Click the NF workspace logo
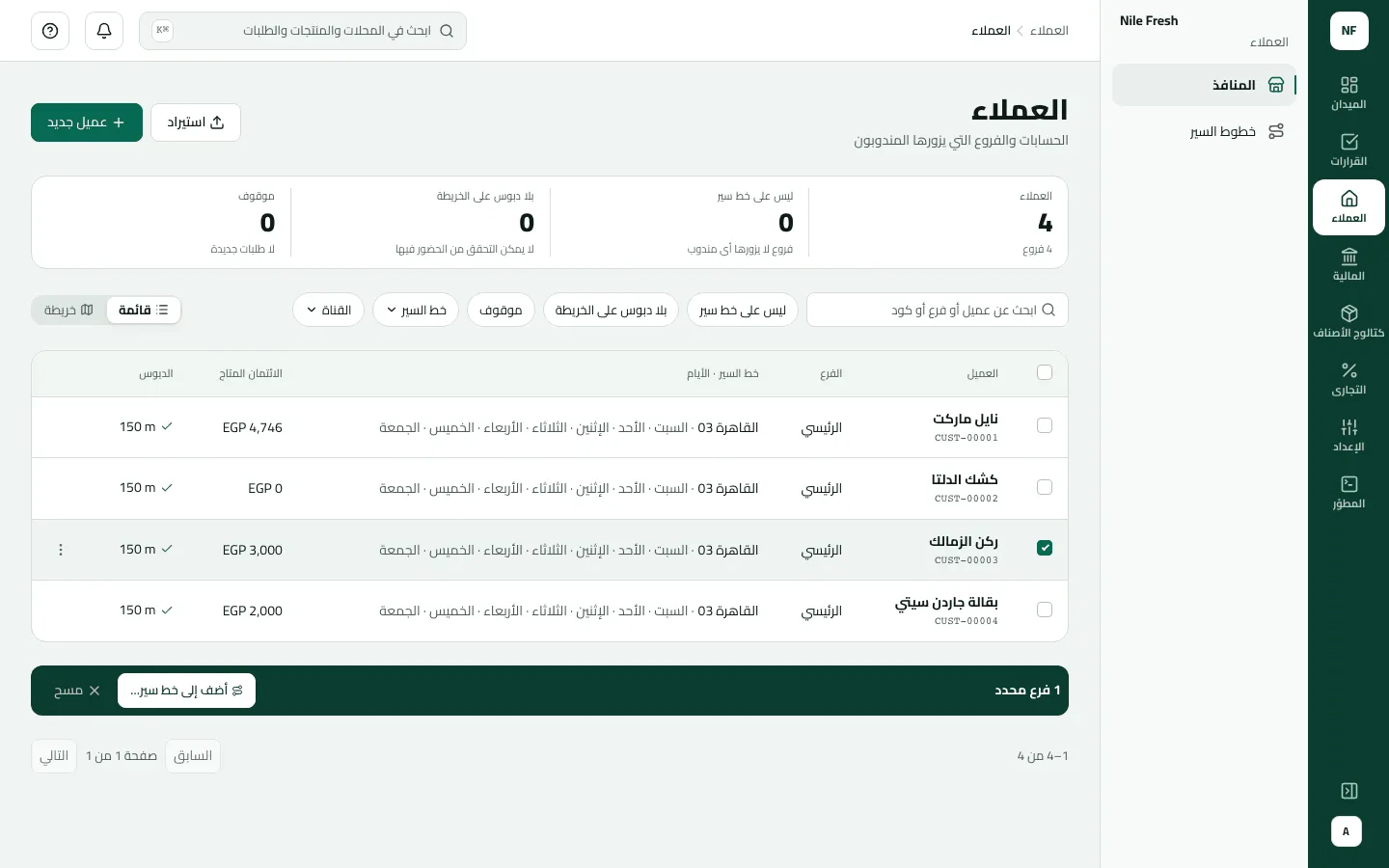The image size is (1389, 868). [x=1348, y=31]
